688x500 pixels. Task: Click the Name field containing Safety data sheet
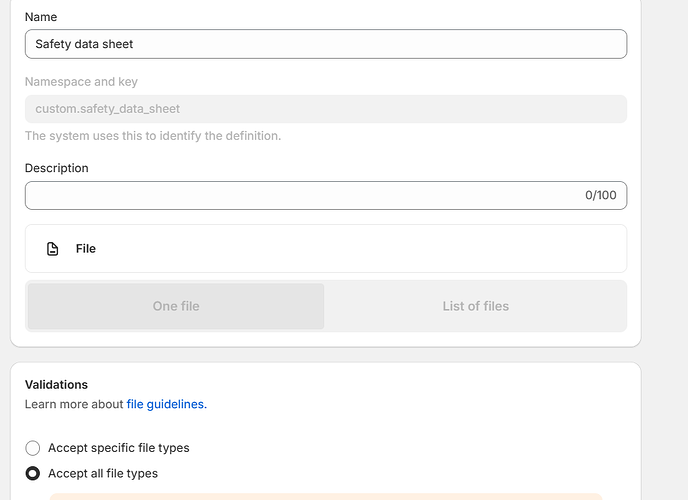[325, 44]
